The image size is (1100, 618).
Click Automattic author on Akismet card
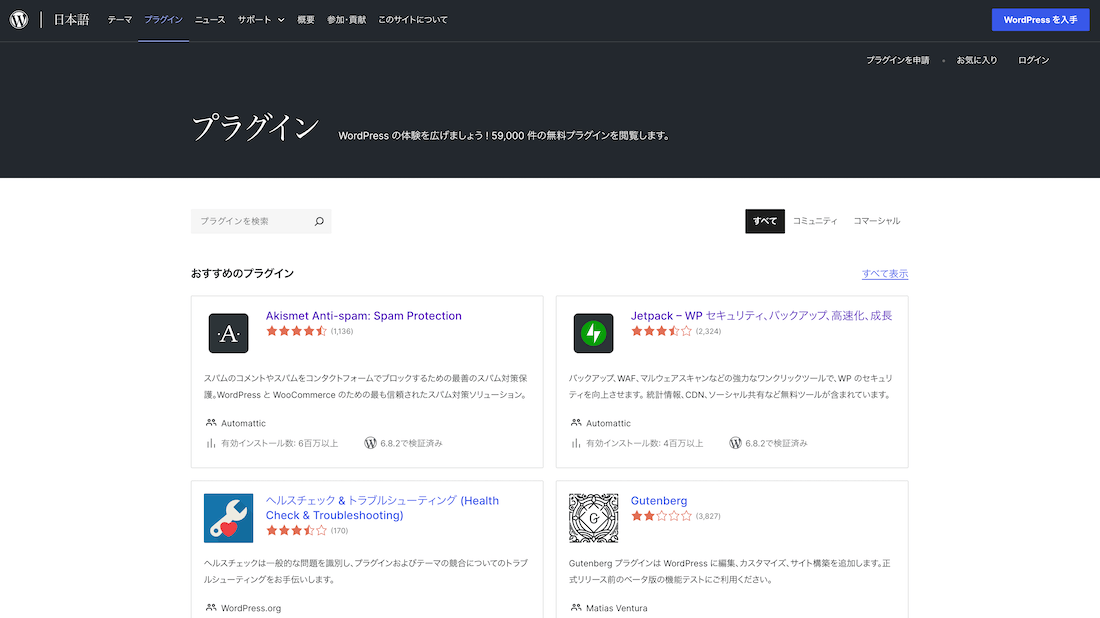243,423
